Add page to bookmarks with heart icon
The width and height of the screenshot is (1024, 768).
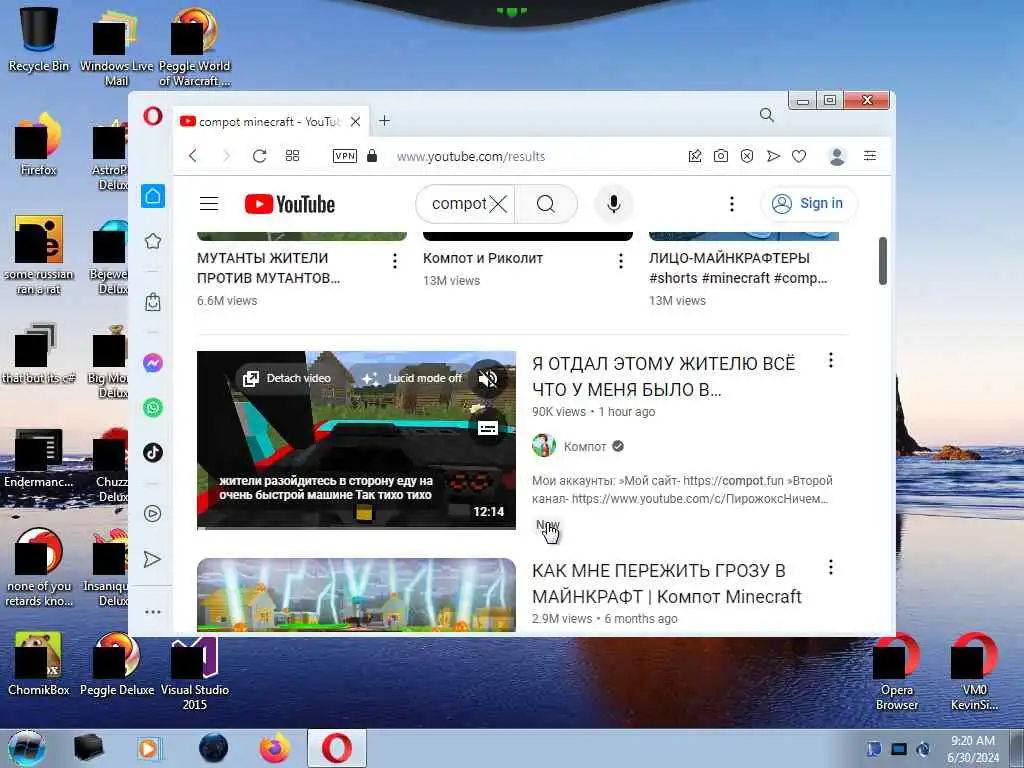(799, 156)
